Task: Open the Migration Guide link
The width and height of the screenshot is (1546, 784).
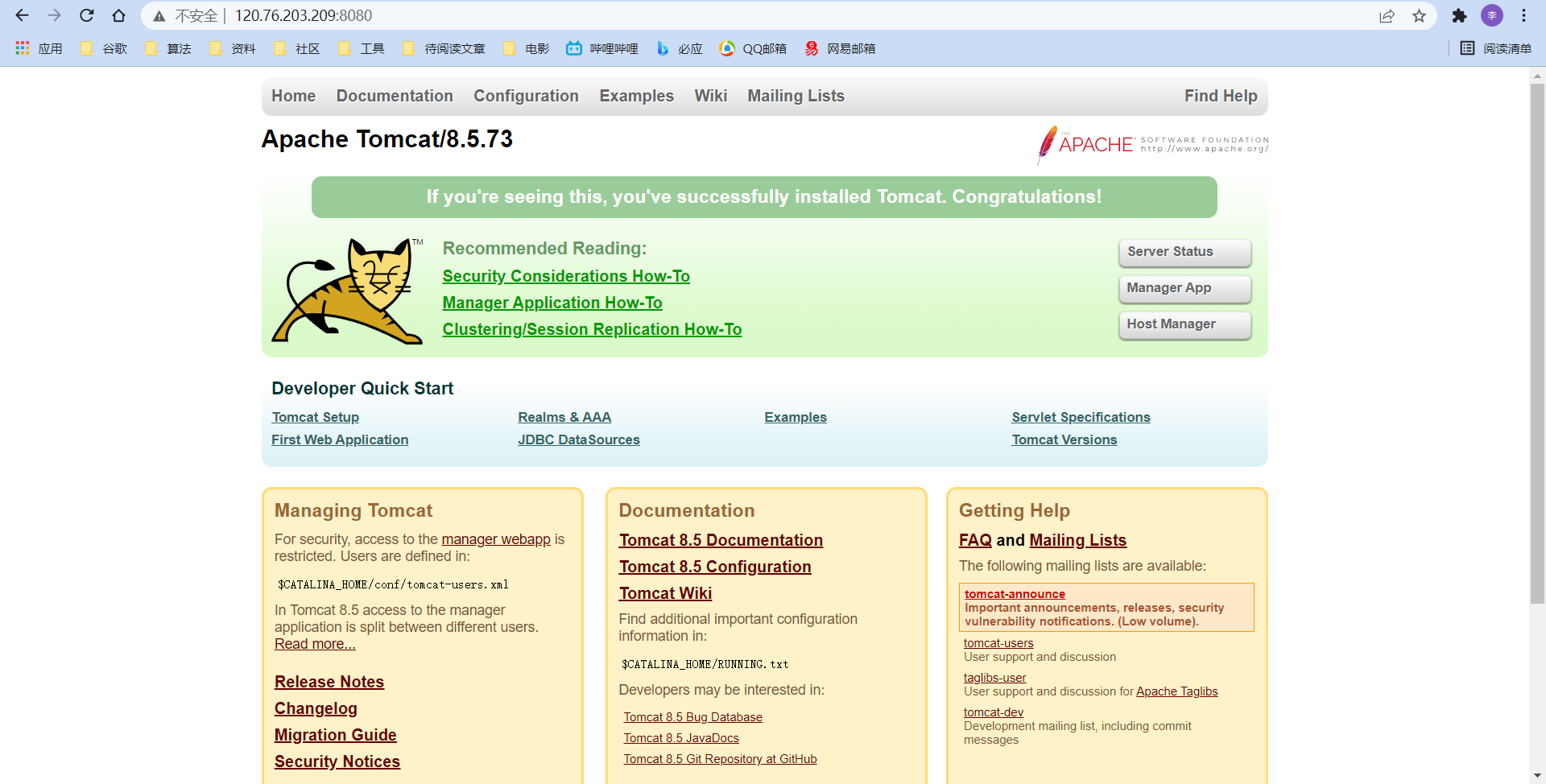Action: [x=336, y=735]
